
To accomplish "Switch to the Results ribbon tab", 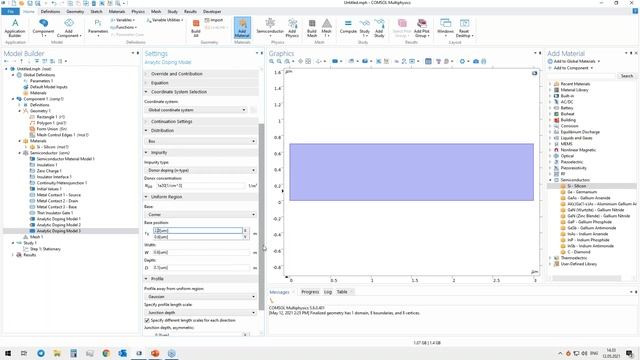I will 190,11.
